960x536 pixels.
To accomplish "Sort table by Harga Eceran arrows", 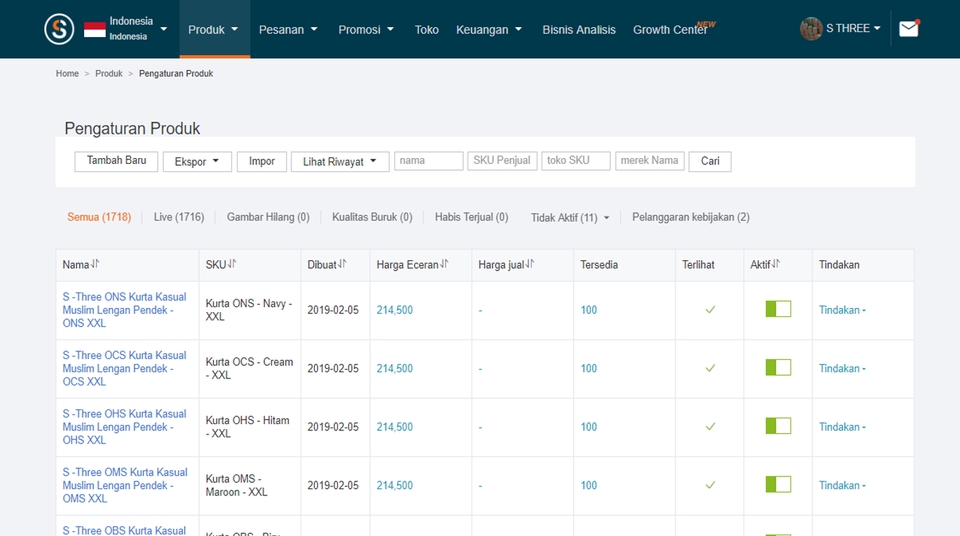I will click(444, 264).
